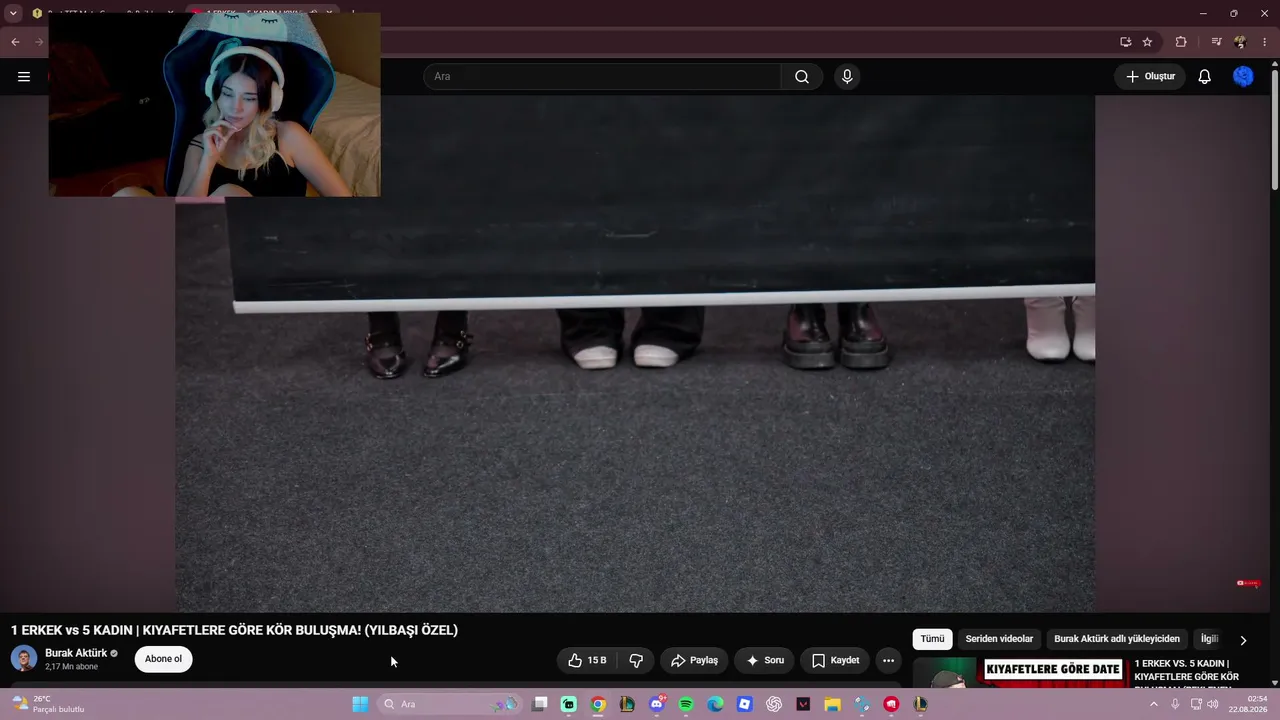Screen dimensions: 1280x720
Task: Open the red taskbar app icon
Action: pyautogui.click(x=891, y=704)
